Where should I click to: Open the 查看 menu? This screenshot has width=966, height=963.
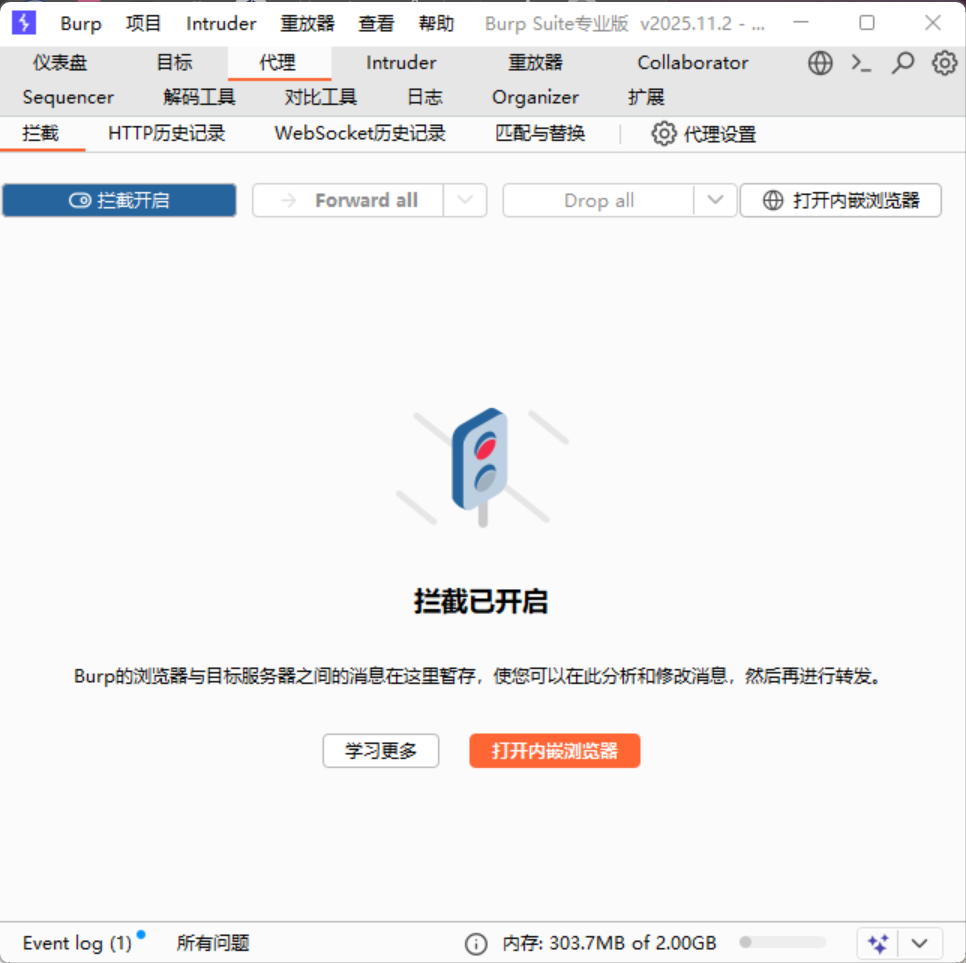[x=376, y=23]
